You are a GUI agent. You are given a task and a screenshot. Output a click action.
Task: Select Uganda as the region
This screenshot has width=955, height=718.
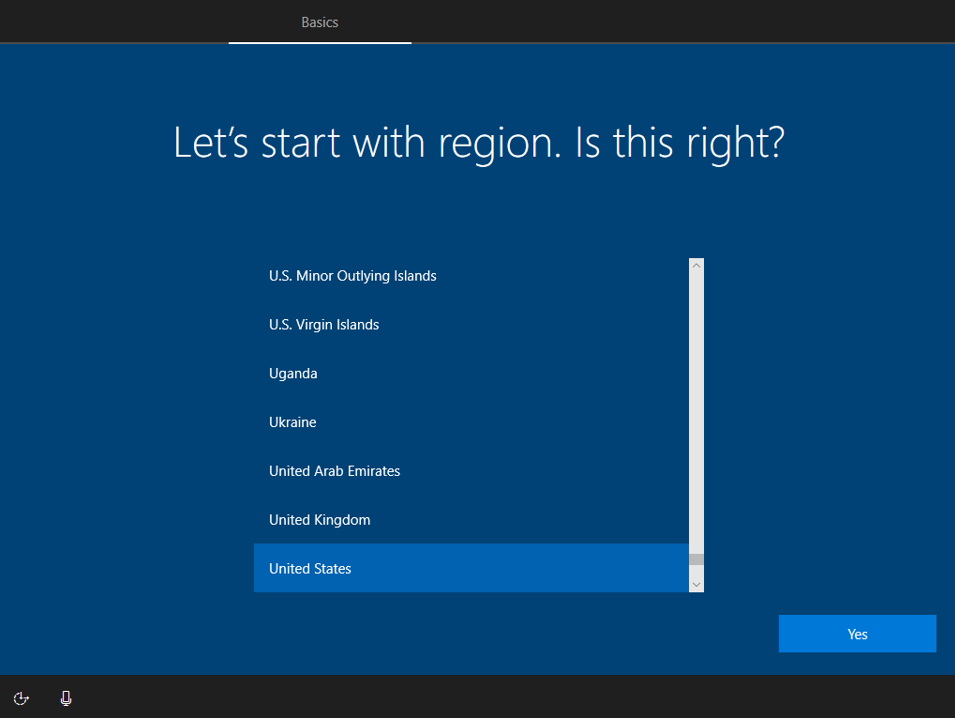tap(293, 374)
